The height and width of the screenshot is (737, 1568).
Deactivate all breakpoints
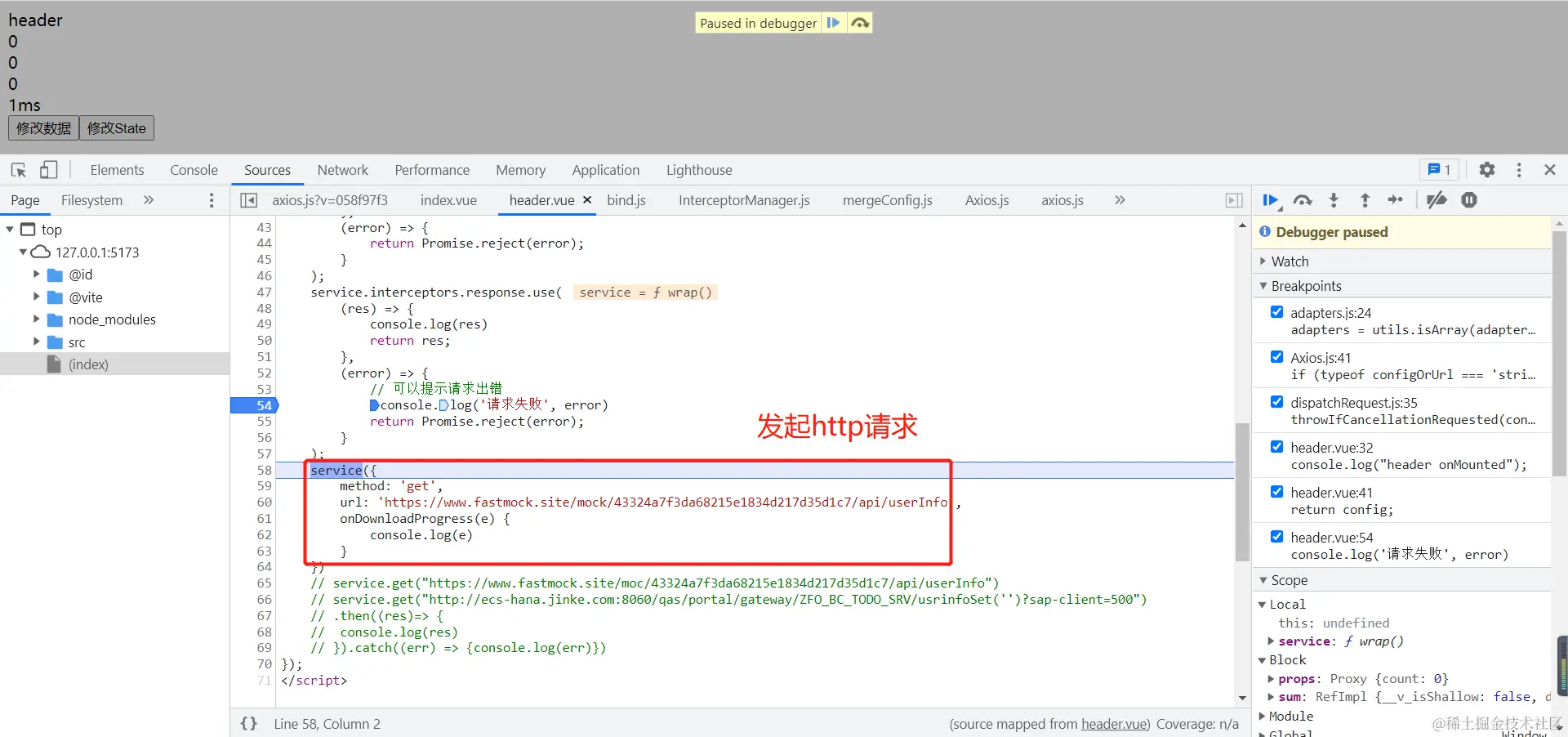coord(1437,200)
